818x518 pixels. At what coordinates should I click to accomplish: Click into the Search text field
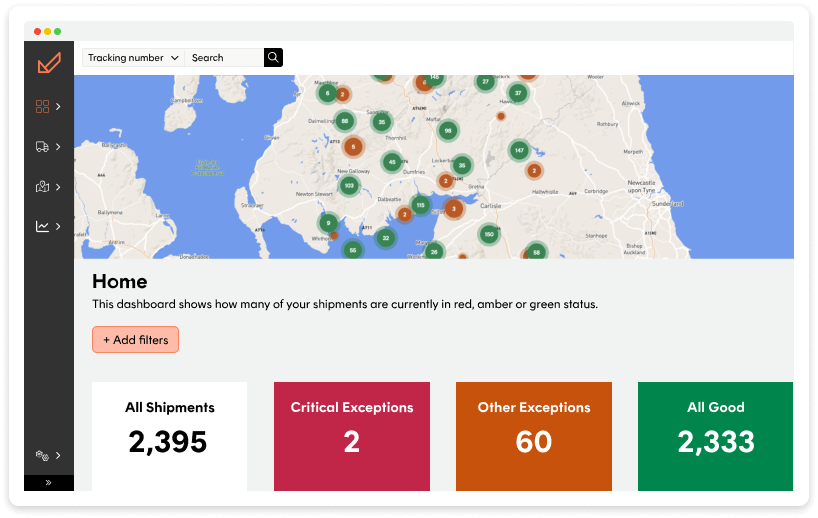click(x=224, y=57)
